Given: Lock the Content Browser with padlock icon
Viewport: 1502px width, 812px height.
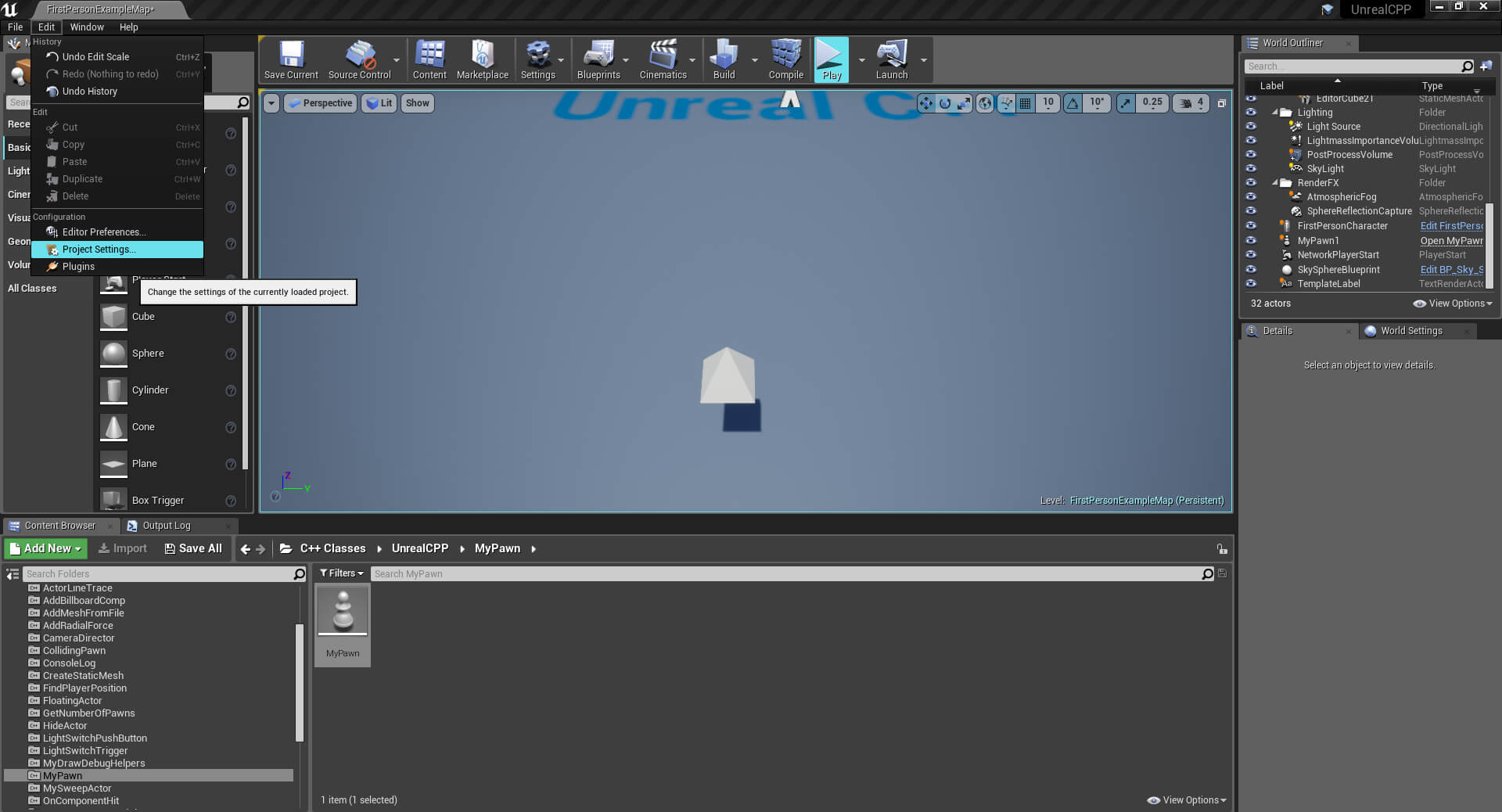Looking at the screenshot, I should [1222, 549].
